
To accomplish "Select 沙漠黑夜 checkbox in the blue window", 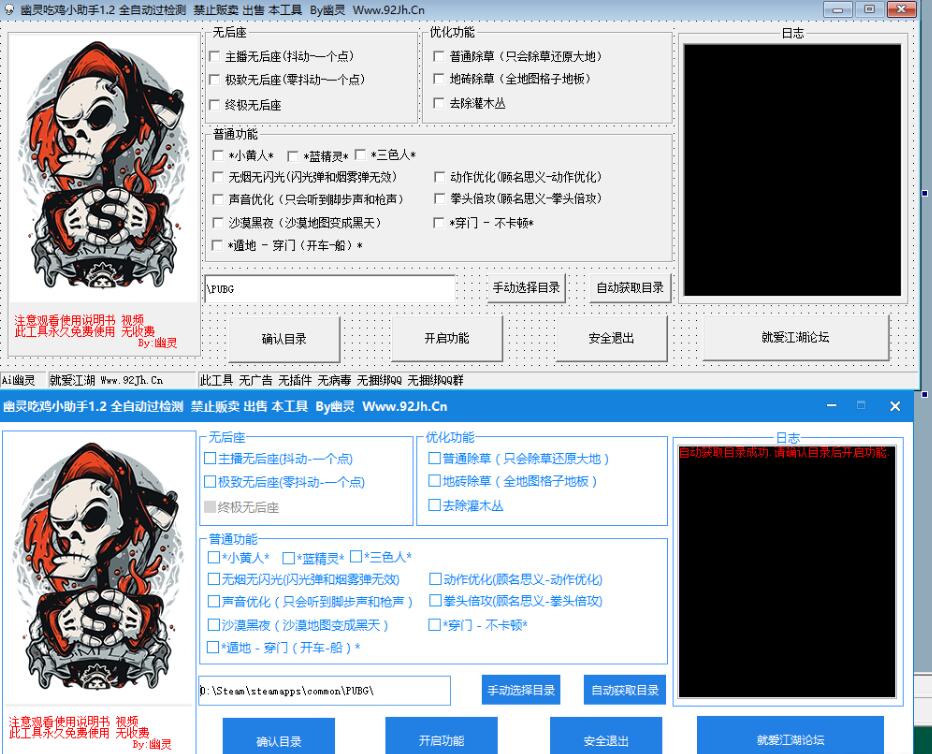I will [213, 624].
